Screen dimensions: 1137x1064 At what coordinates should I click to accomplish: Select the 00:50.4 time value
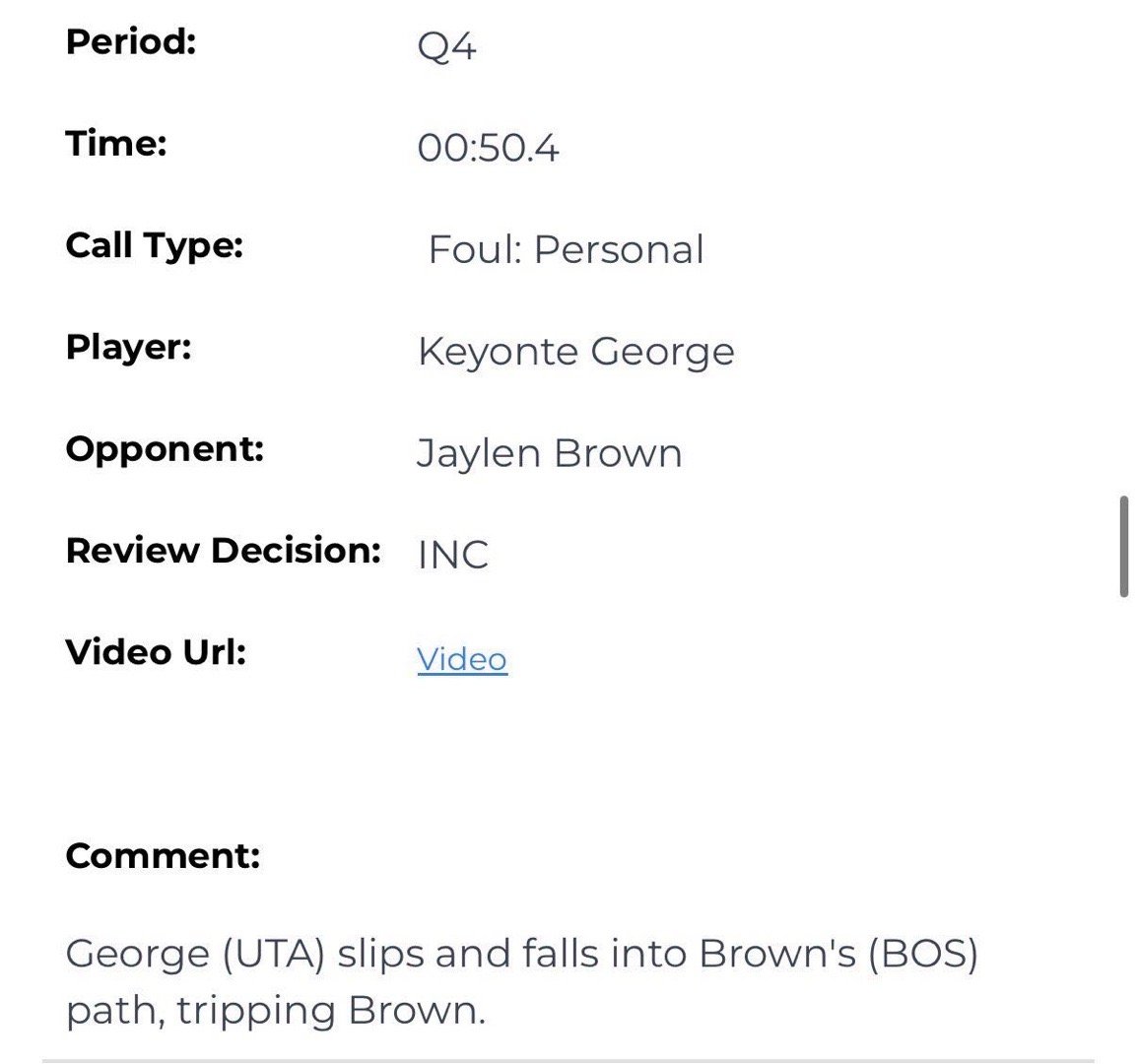(488, 149)
